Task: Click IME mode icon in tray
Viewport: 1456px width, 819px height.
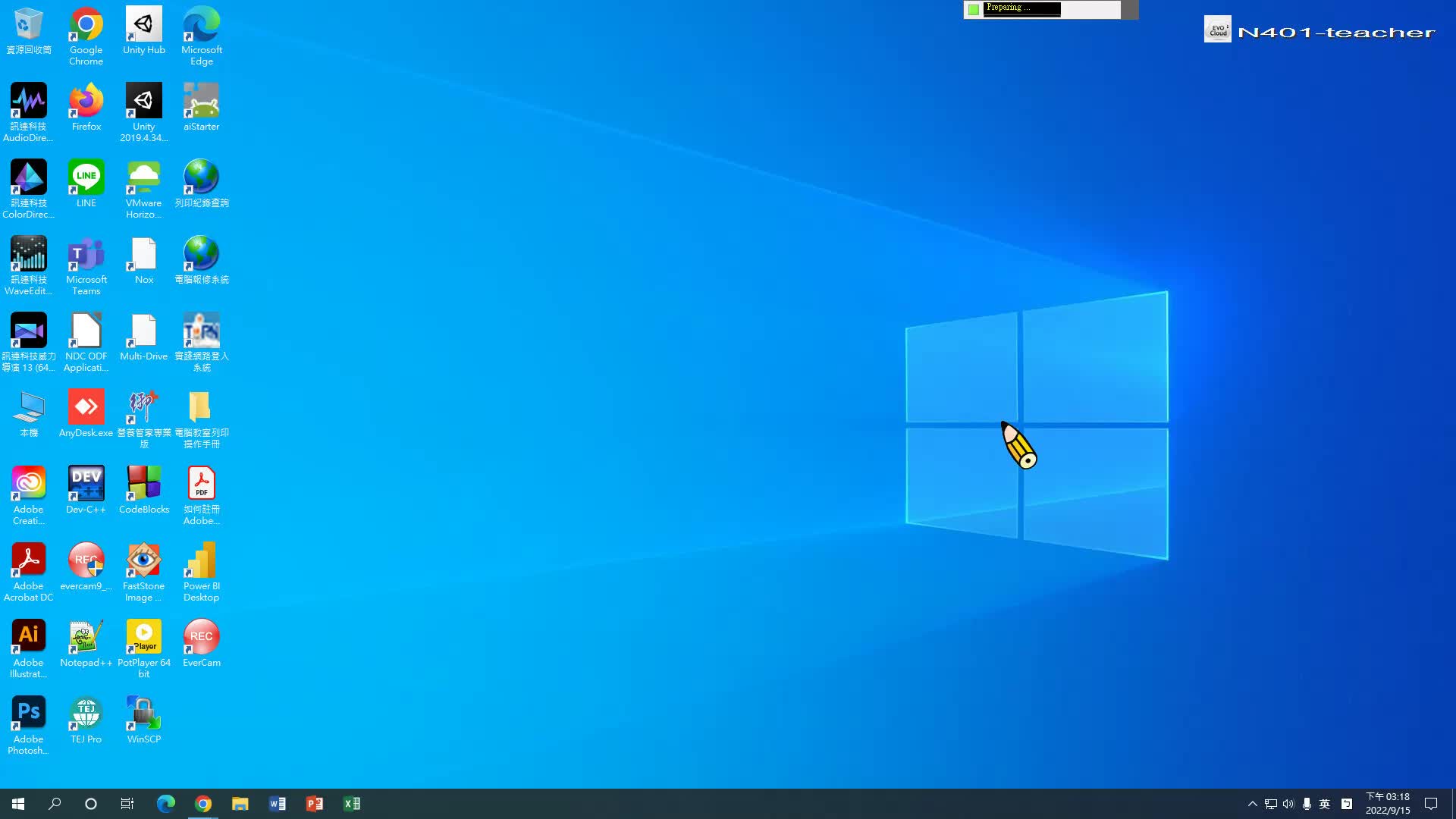Action: [x=1347, y=804]
